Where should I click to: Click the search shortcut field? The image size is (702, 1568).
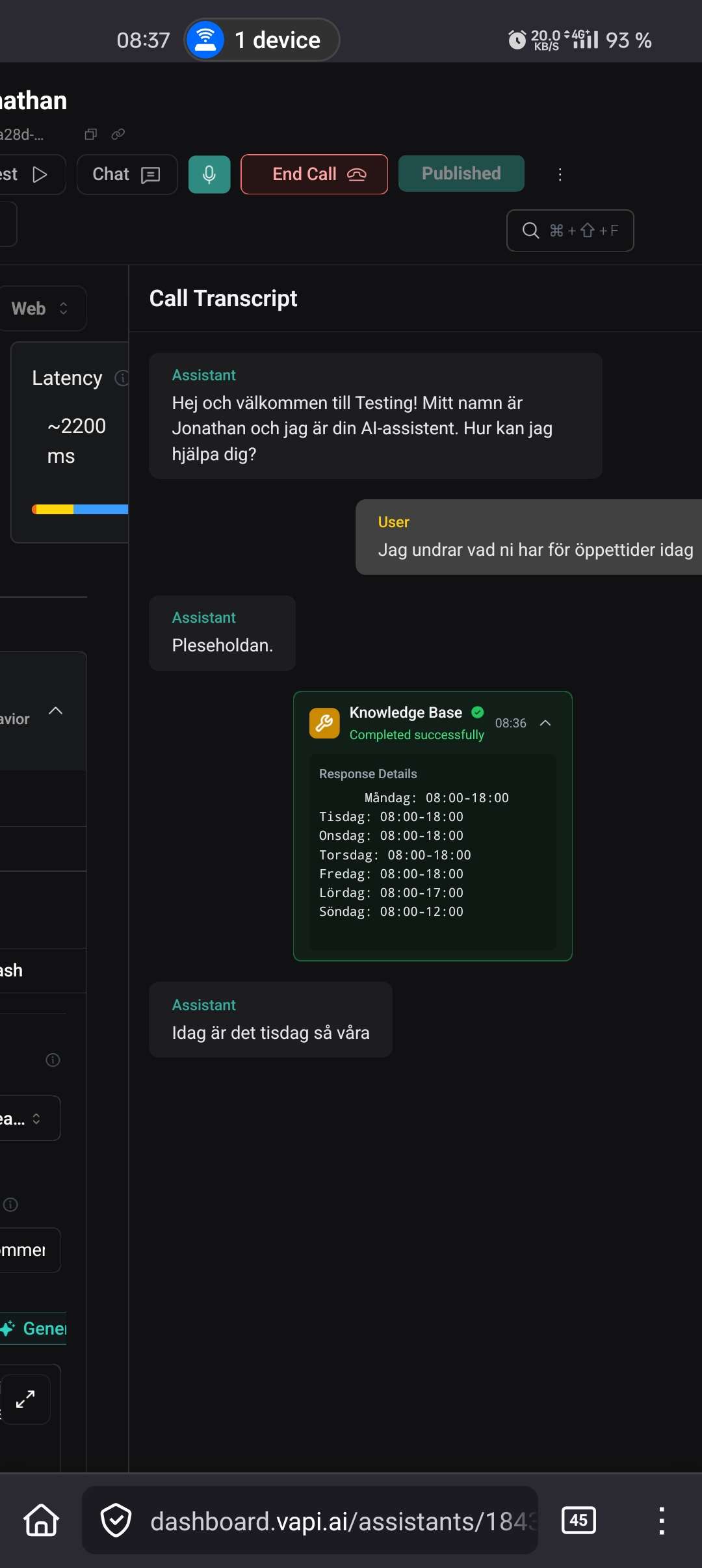tap(570, 230)
